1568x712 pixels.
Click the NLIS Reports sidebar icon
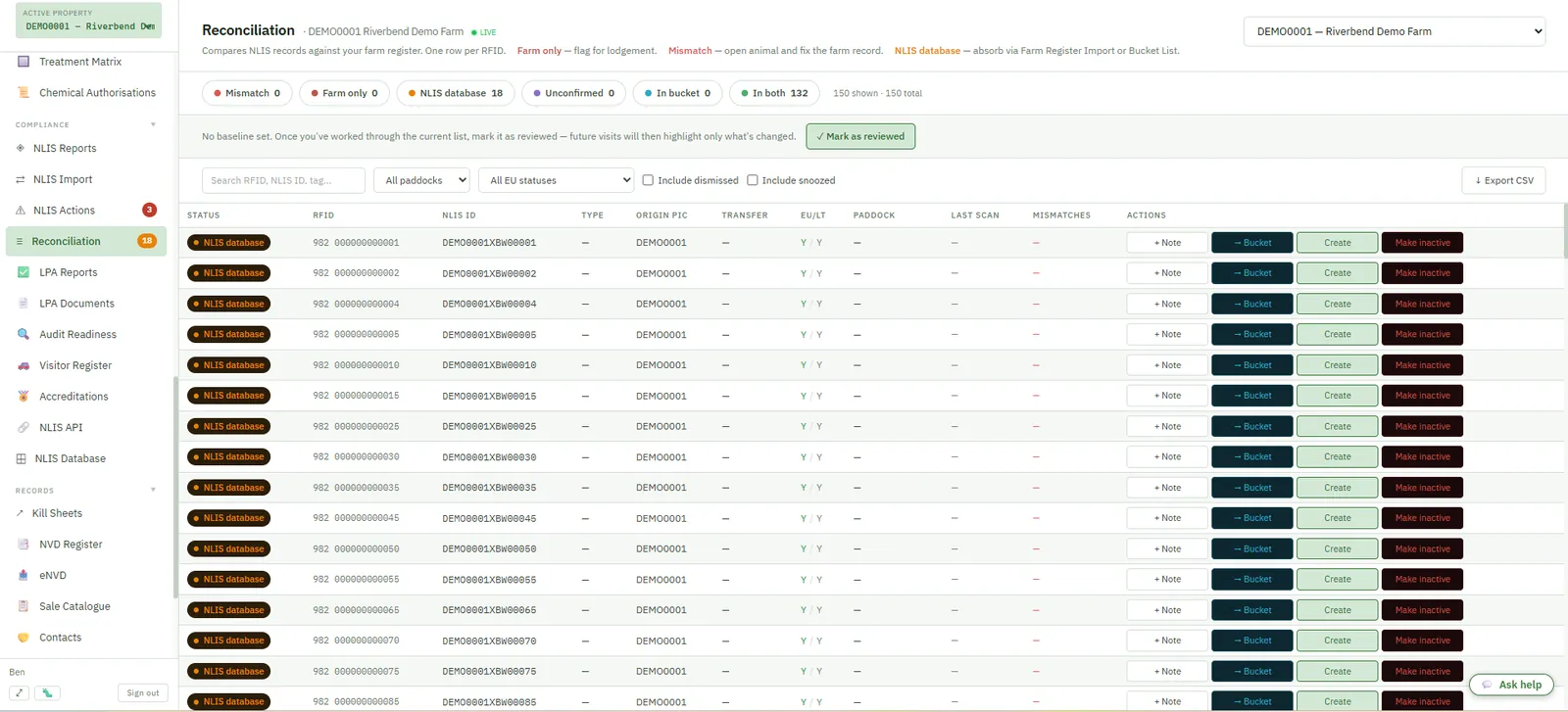(x=21, y=148)
